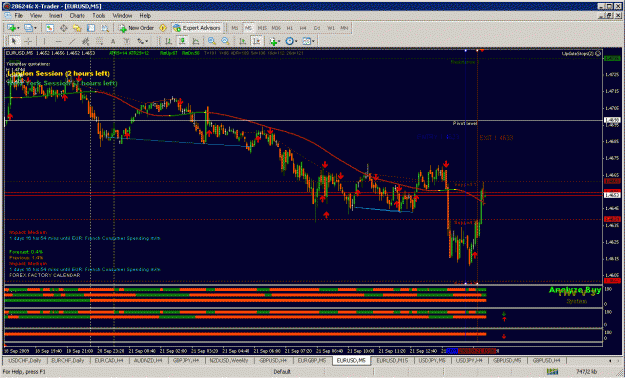Select the Trendline drawing tool
The height and width of the screenshot is (378, 625).
(x=72, y=41)
